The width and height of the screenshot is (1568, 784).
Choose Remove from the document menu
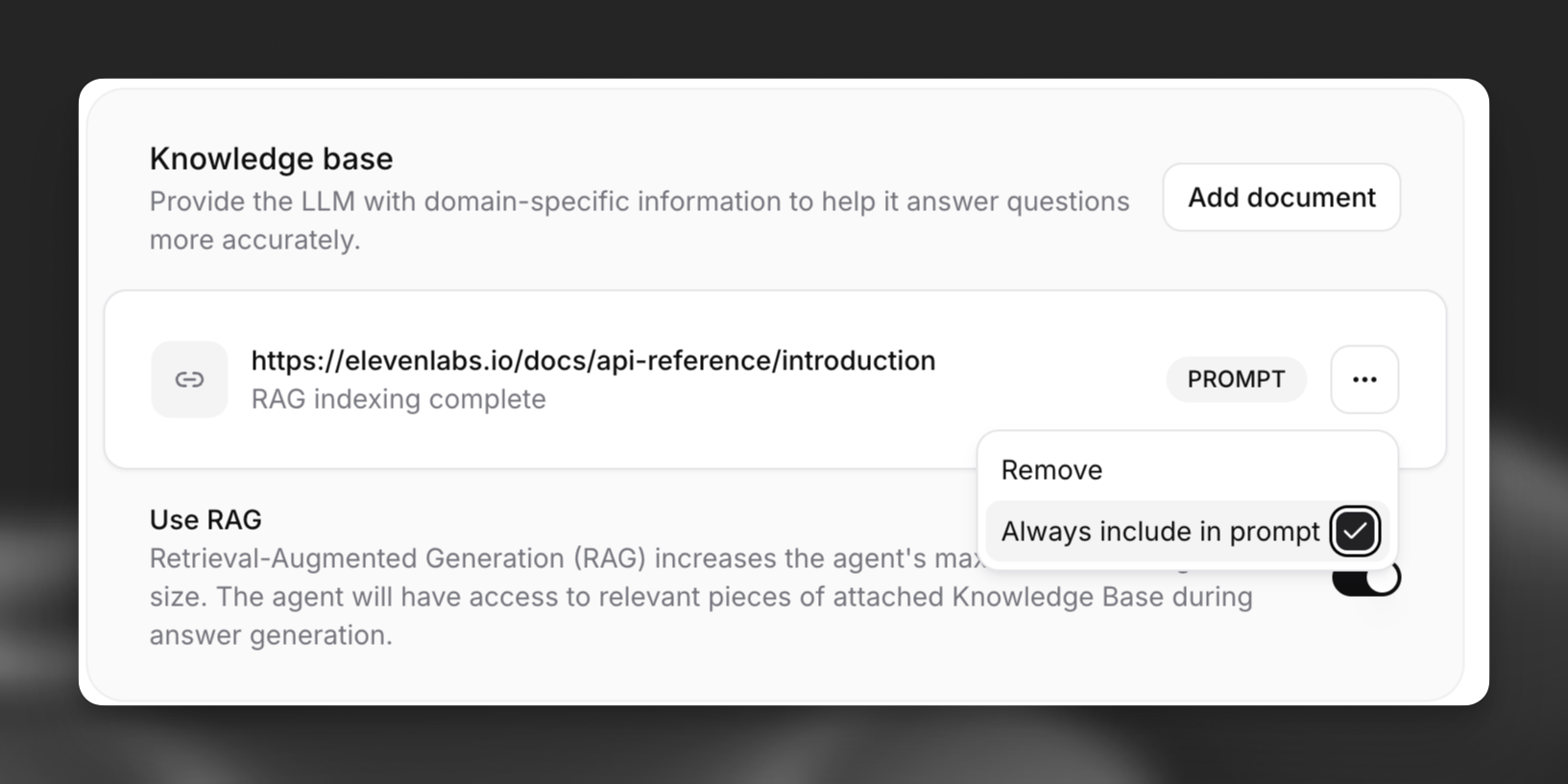tap(1051, 470)
